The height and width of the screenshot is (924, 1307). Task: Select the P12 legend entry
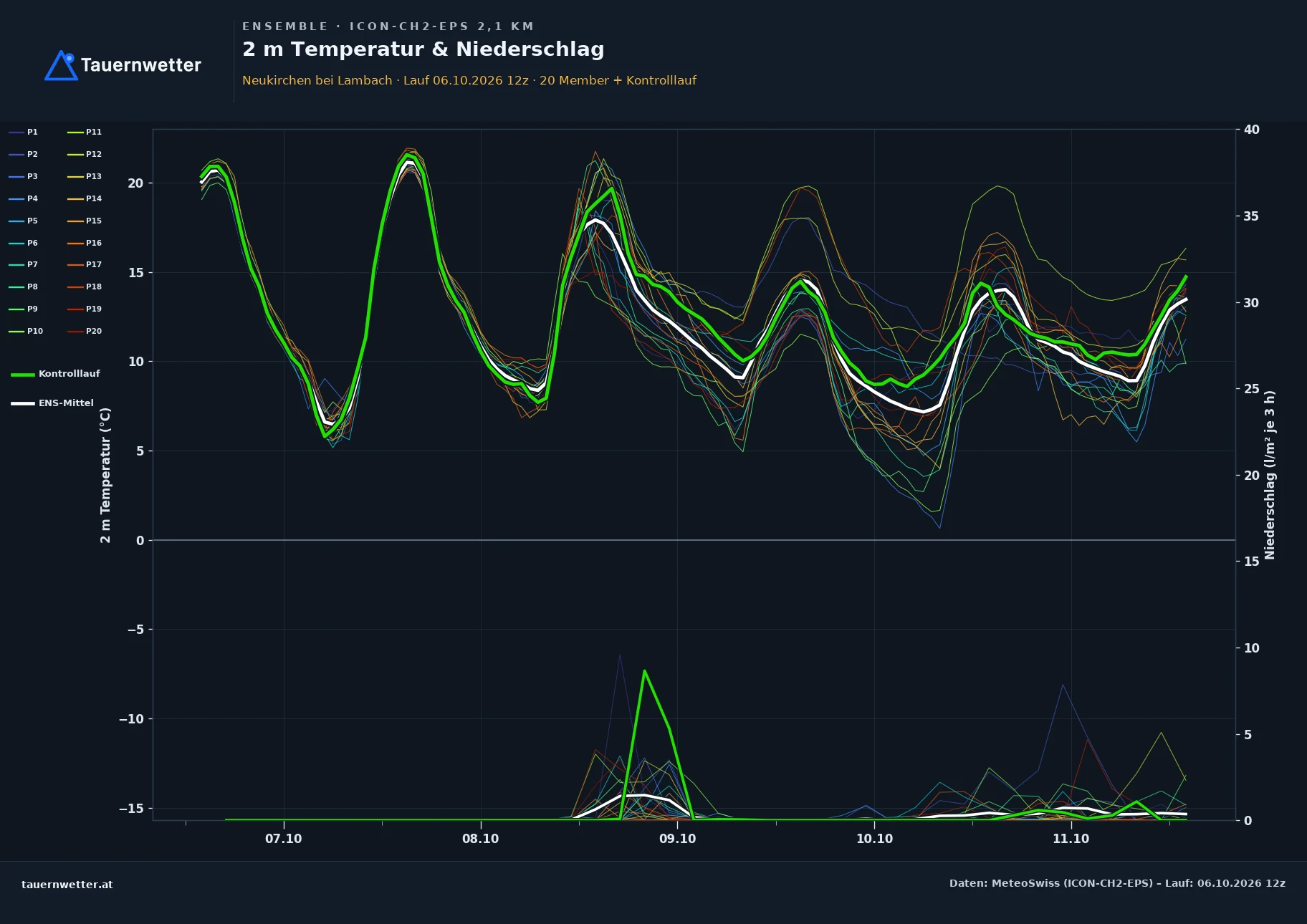coord(85,155)
